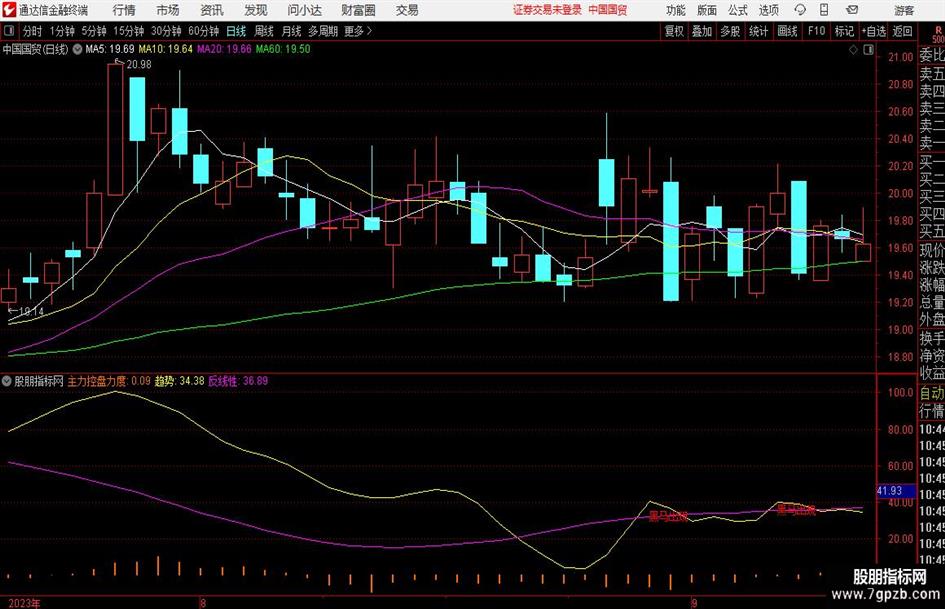This screenshot has height=609, width=945.
Task: Click the MA20: 19.66 value label
Action: click(224, 49)
